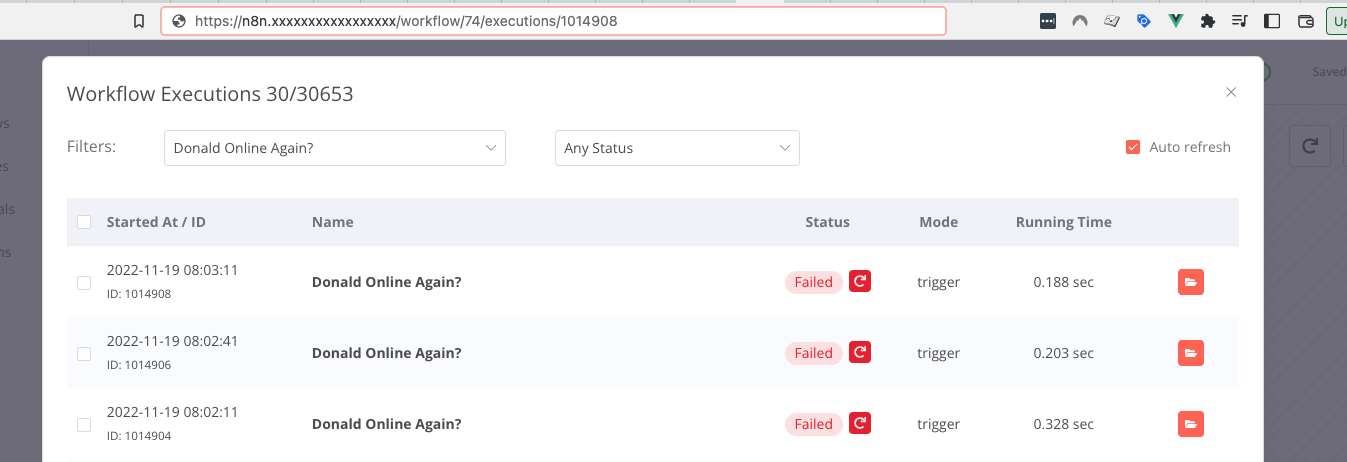Retry the failed execution ID 1014908
This screenshot has width=1347, height=462.
click(860, 281)
